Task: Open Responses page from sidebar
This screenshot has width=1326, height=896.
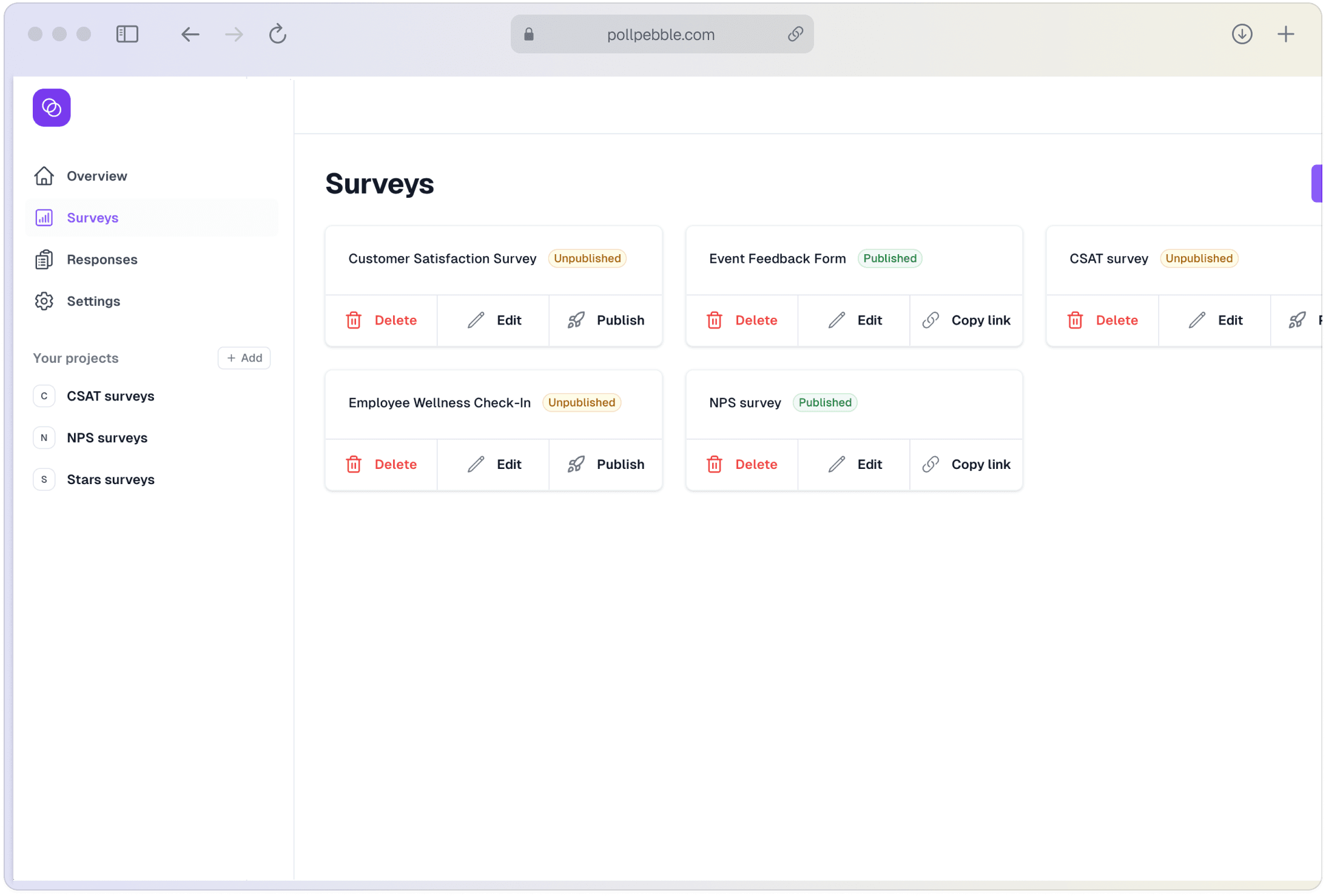Action: point(102,260)
